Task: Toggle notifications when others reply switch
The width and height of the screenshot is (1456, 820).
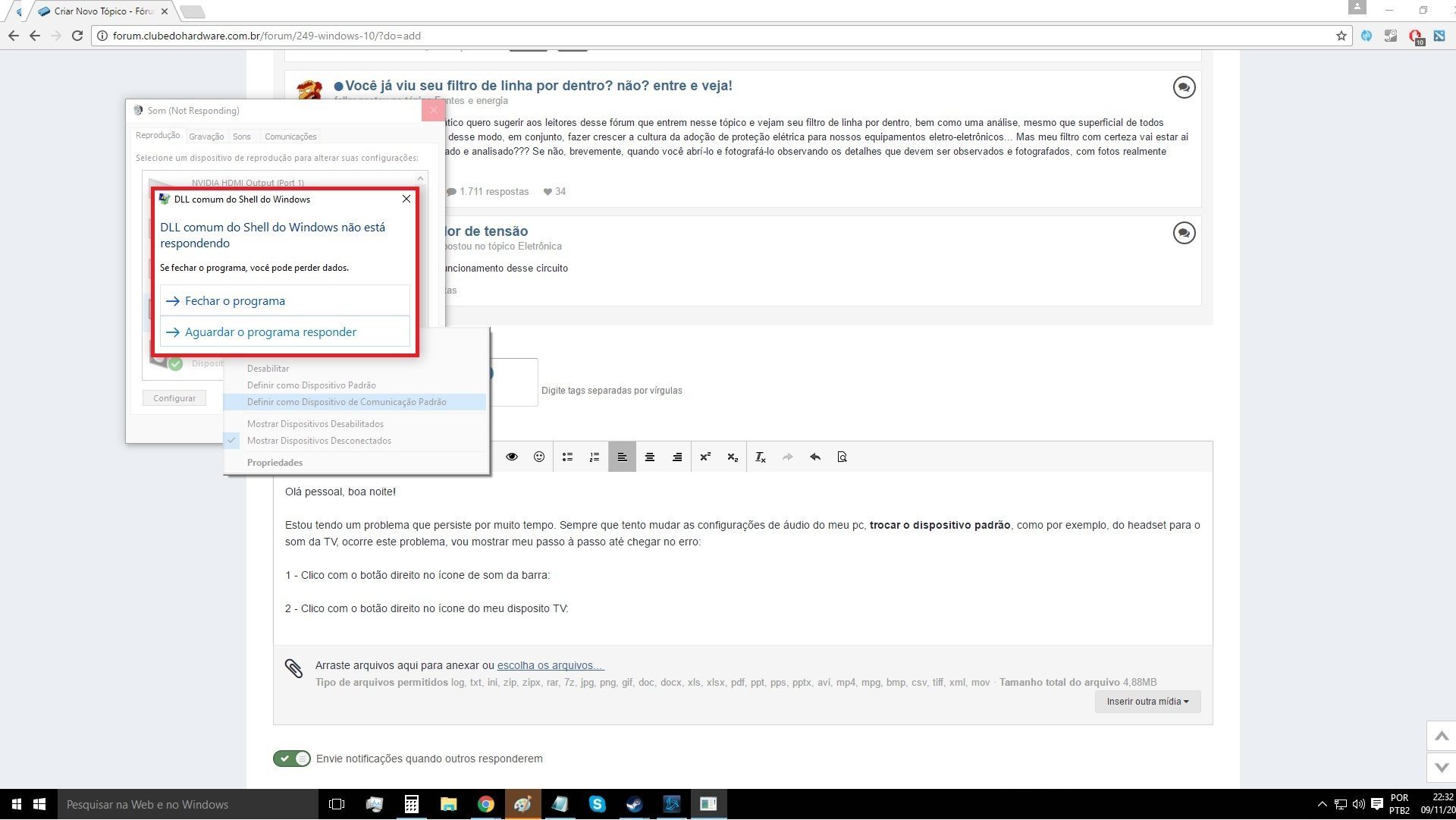Action: point(292,759)
